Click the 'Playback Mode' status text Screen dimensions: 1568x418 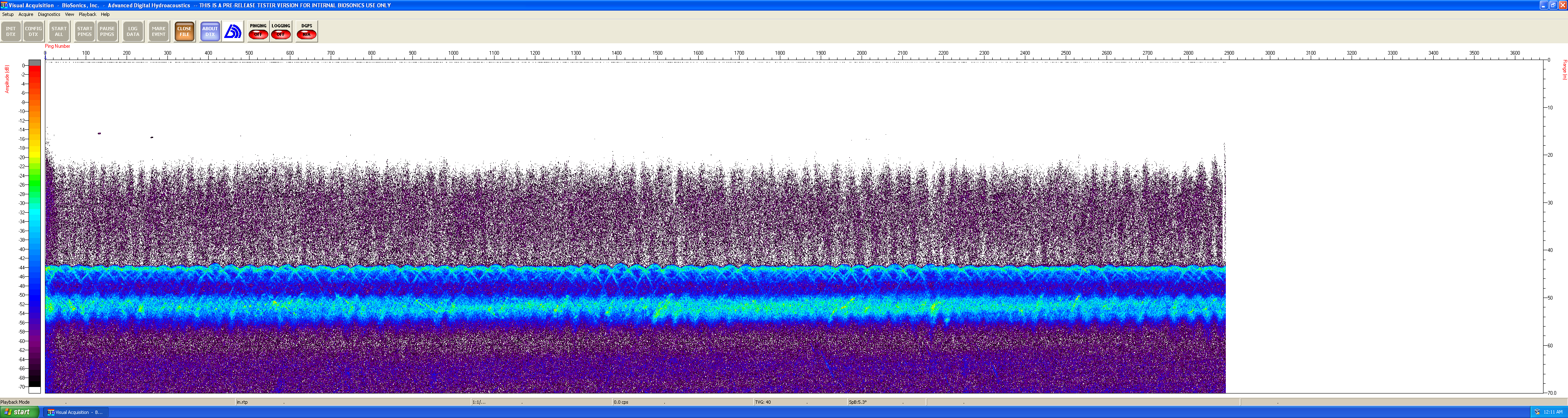click(15, 402)
